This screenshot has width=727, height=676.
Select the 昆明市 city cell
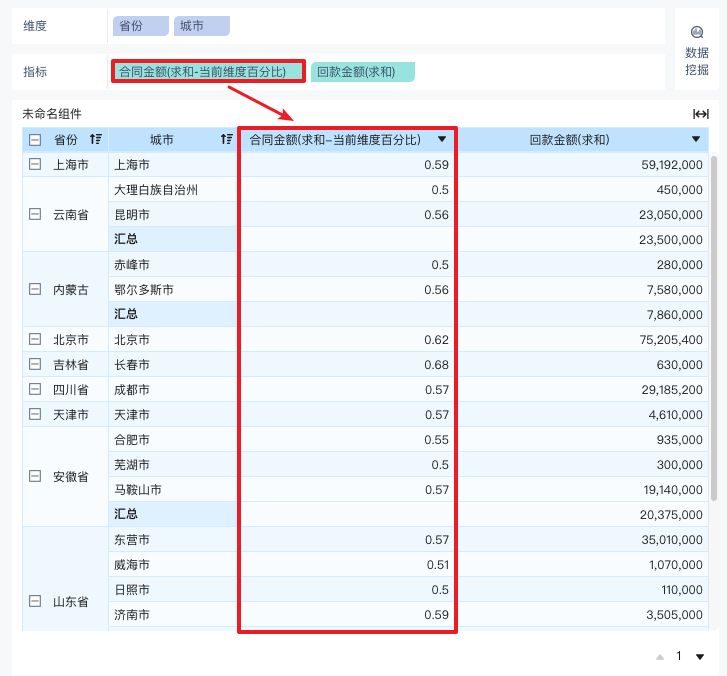[x=173, y=214]
